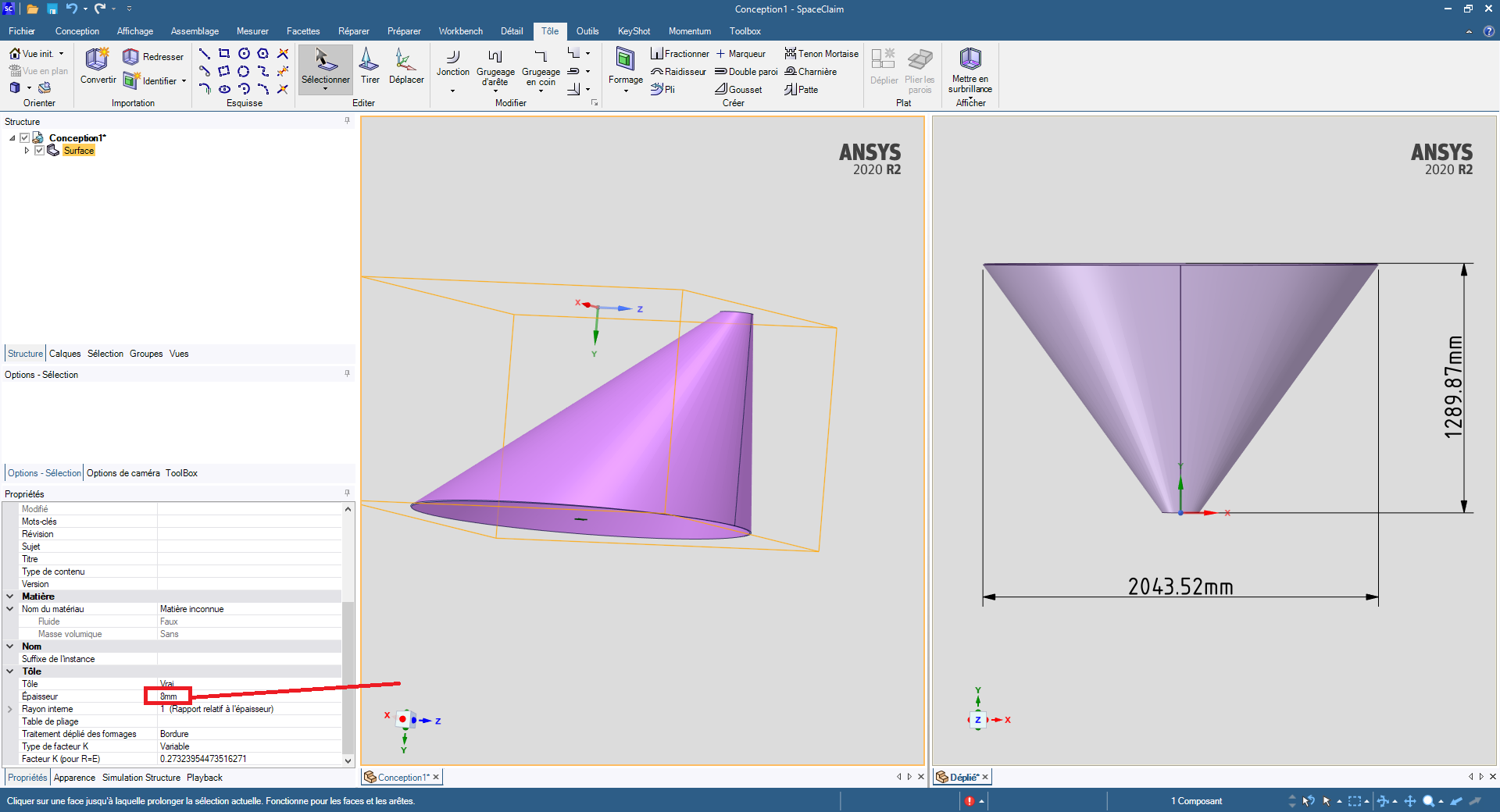Select Grugeage d'arête tool
Screen dimensions: 1500x812
click(495, 66)
